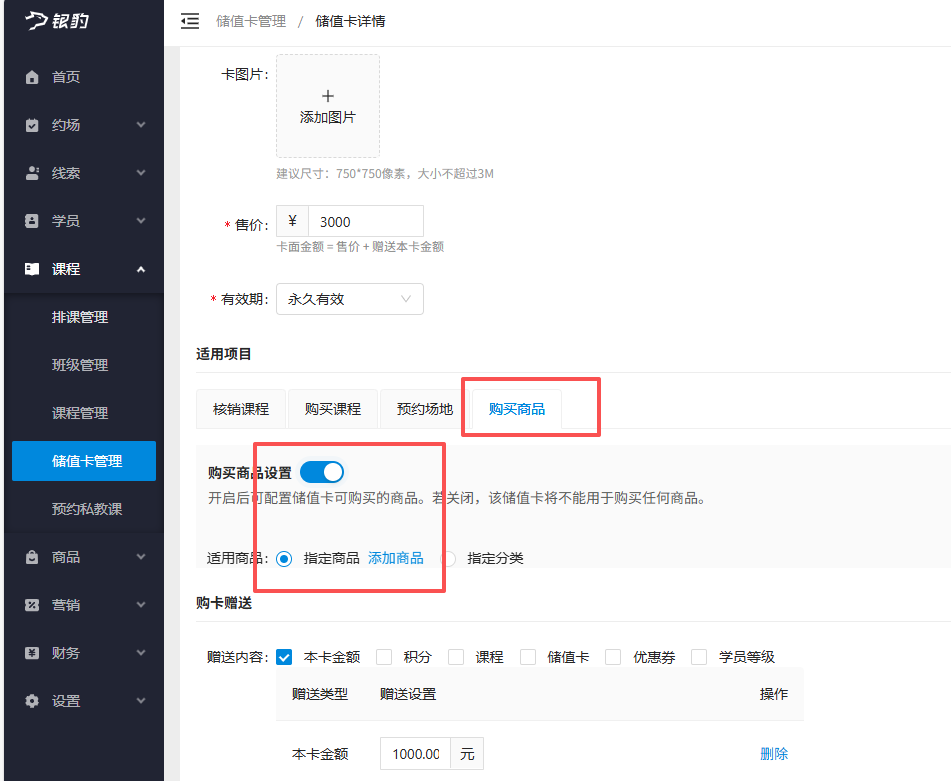Click the sidebar collapse icon at top
Screen dimensions: 951x781
click(x=190, y=21)
